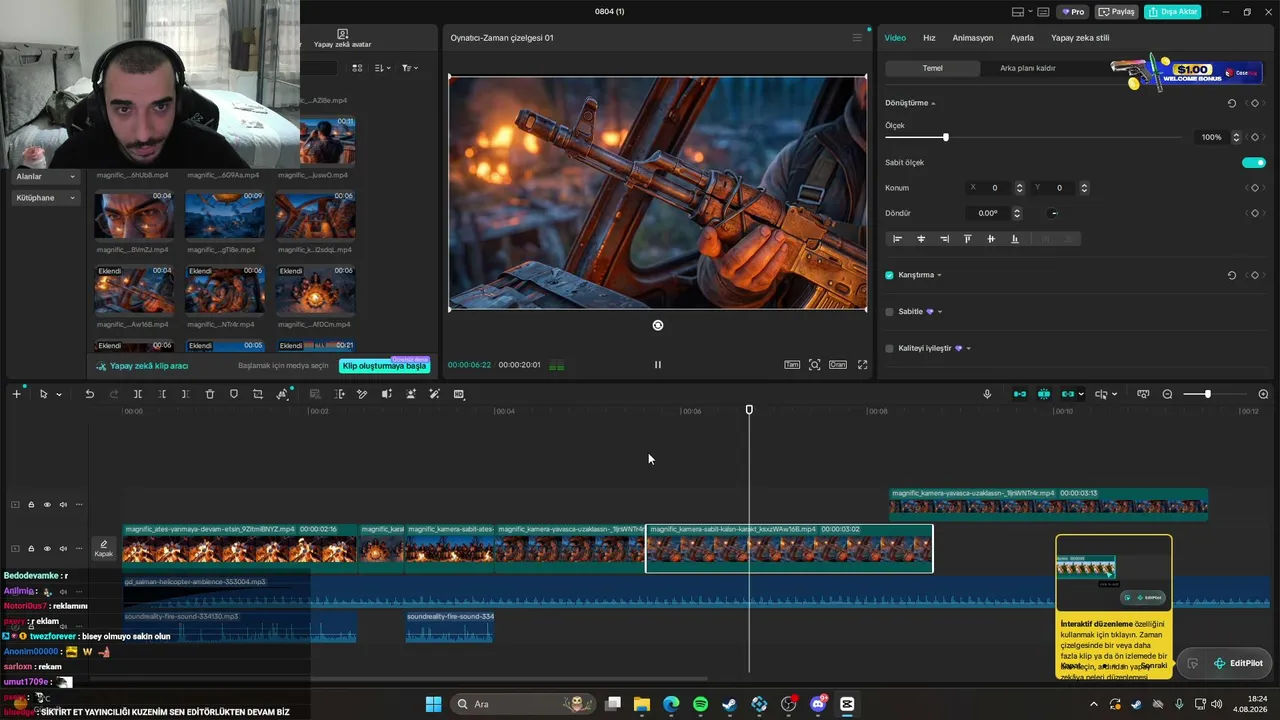Switch to the Animasyon tab
The width and height of the screenshot is (1280, 720).
(x=973, y=38)
